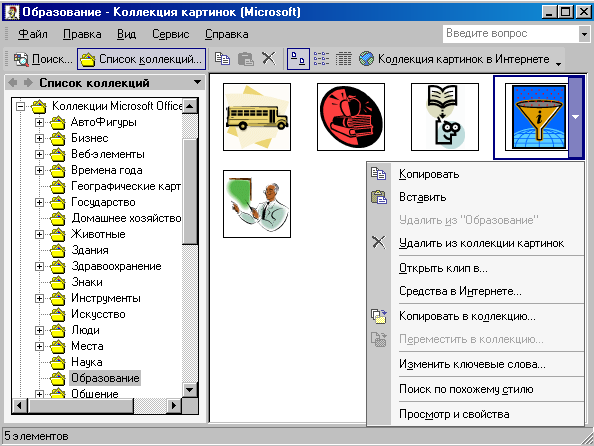
Task: Expand the Животные folder
Action: [39, 235]
